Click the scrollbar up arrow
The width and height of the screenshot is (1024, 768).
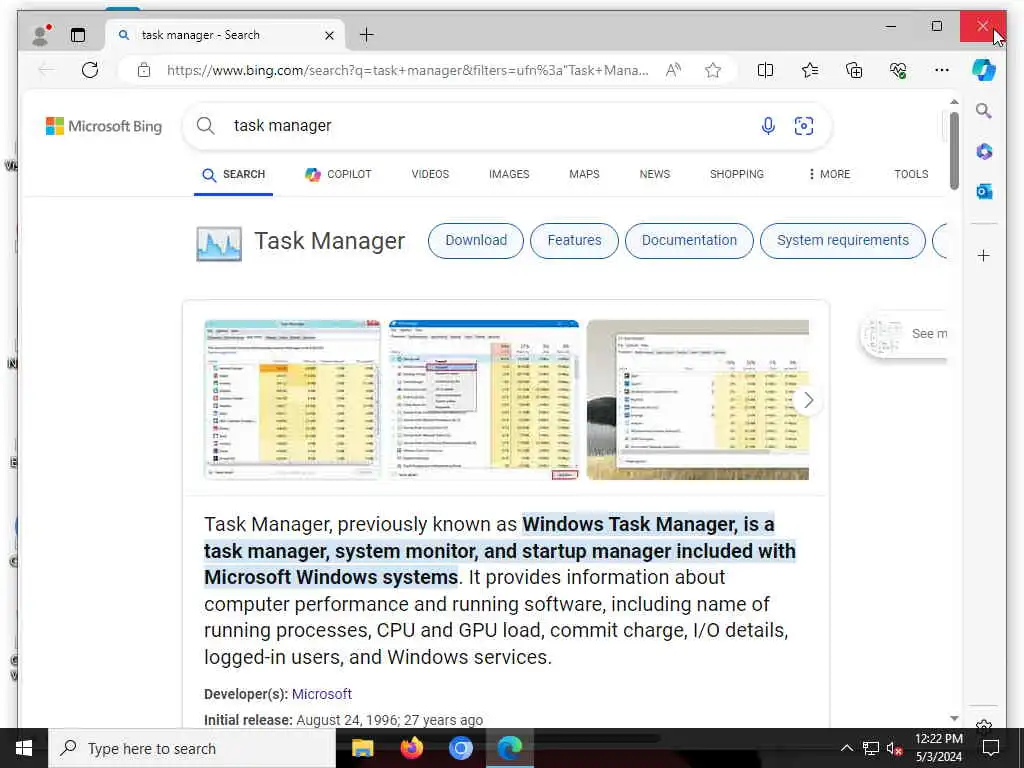click(x=954, y=102)
